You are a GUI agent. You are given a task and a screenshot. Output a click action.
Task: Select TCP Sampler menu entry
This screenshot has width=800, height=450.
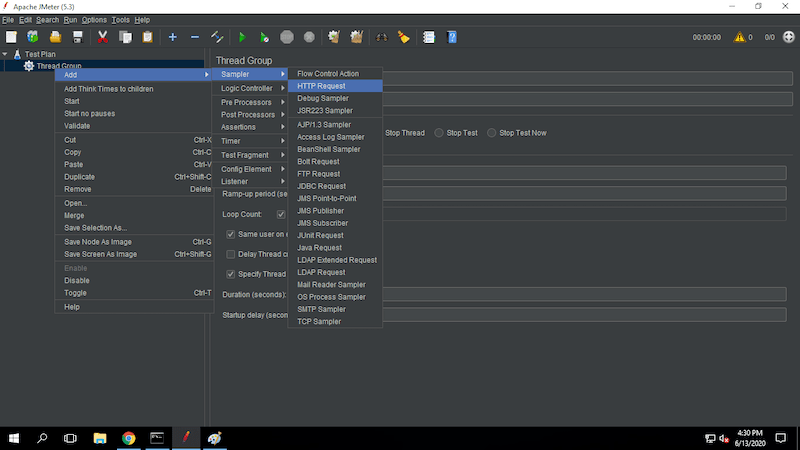[335, 321]
